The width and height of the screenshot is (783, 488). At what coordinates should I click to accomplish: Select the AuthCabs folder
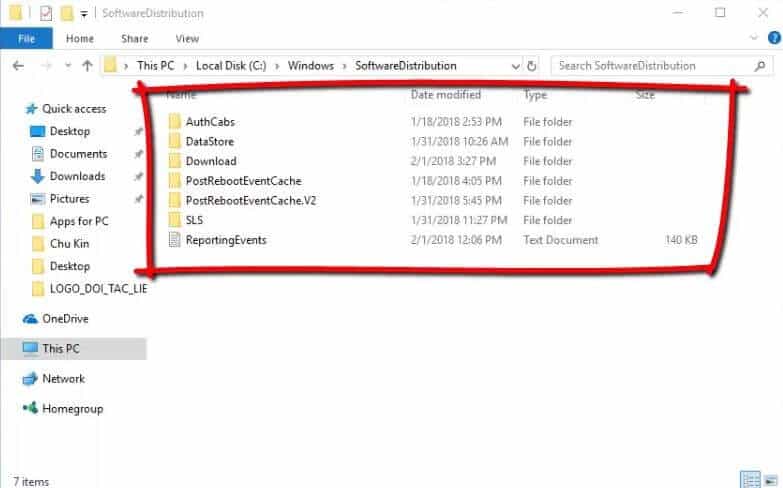210,121
